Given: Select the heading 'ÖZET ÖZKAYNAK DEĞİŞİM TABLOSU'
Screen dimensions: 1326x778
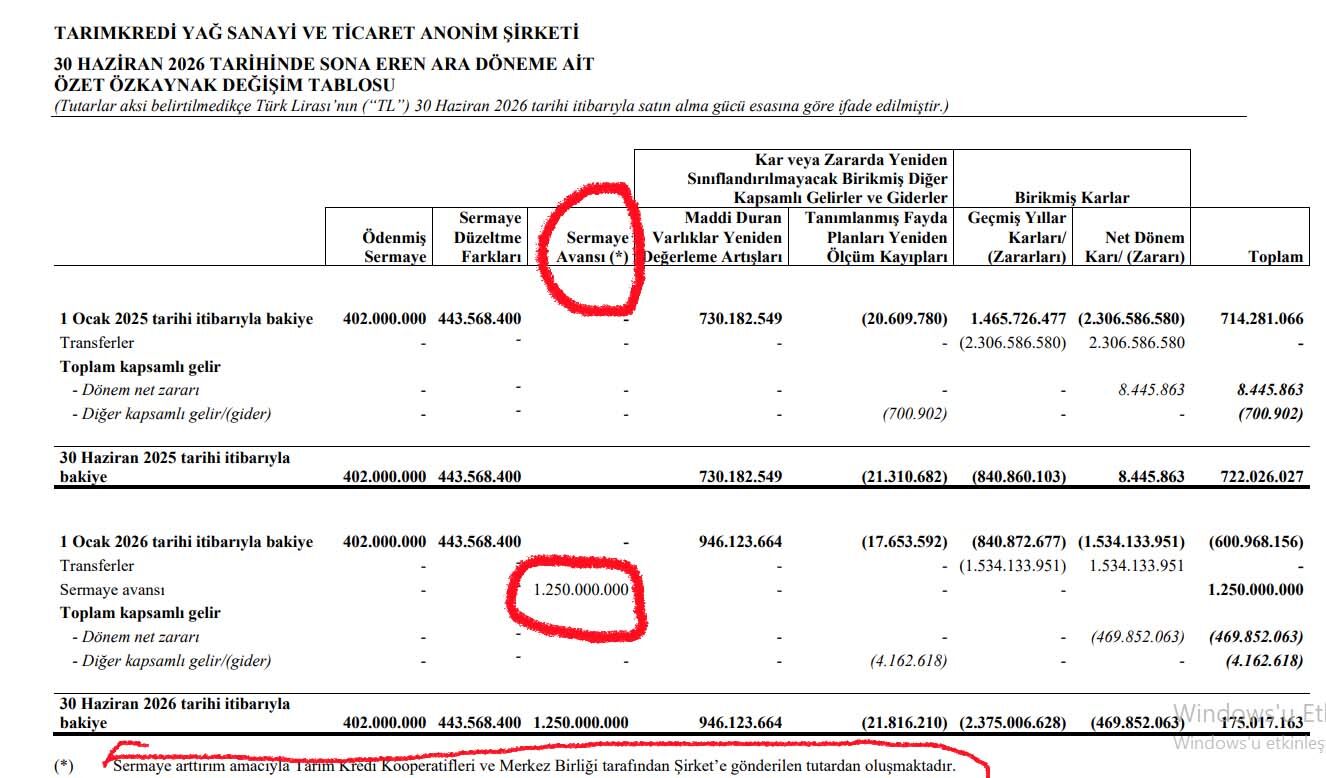Looking at the screenshot, I should tap(224, 86).
